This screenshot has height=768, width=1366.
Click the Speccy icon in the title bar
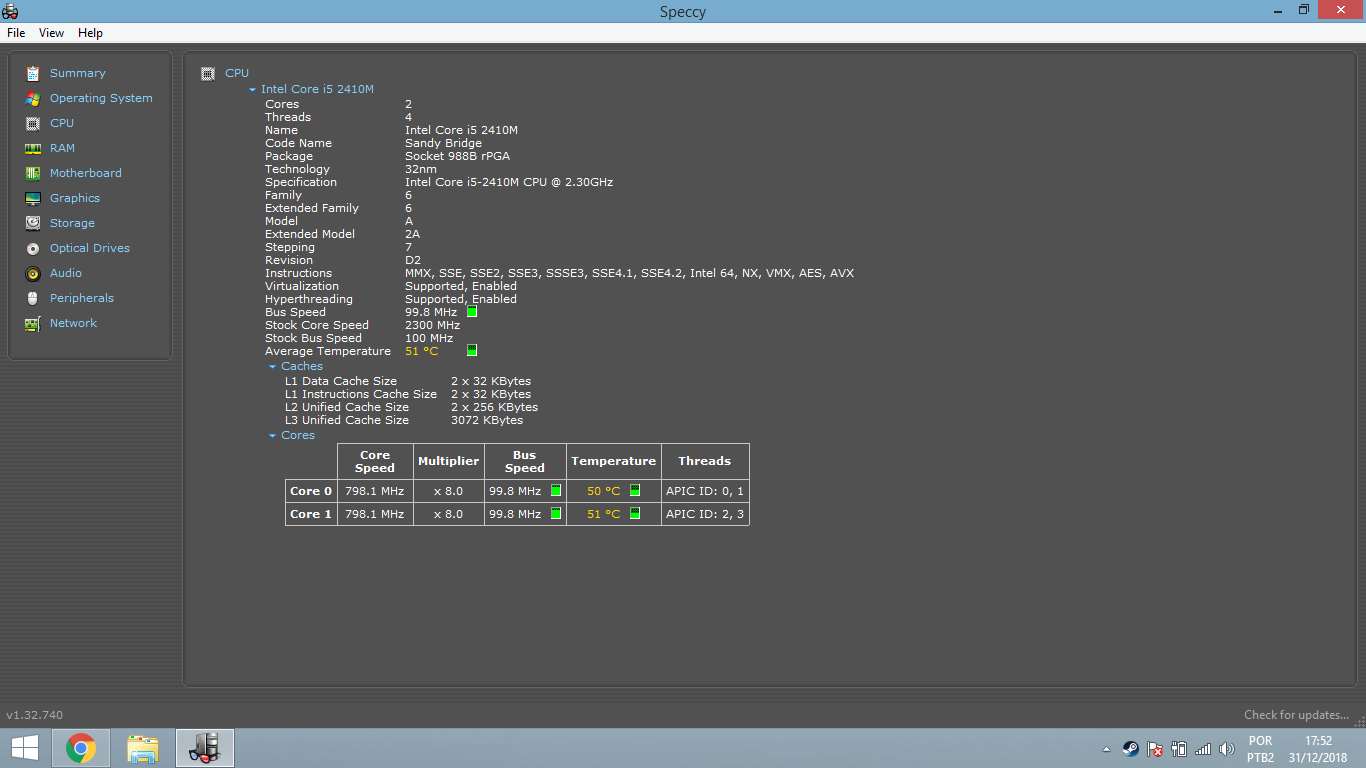[10, 10]
